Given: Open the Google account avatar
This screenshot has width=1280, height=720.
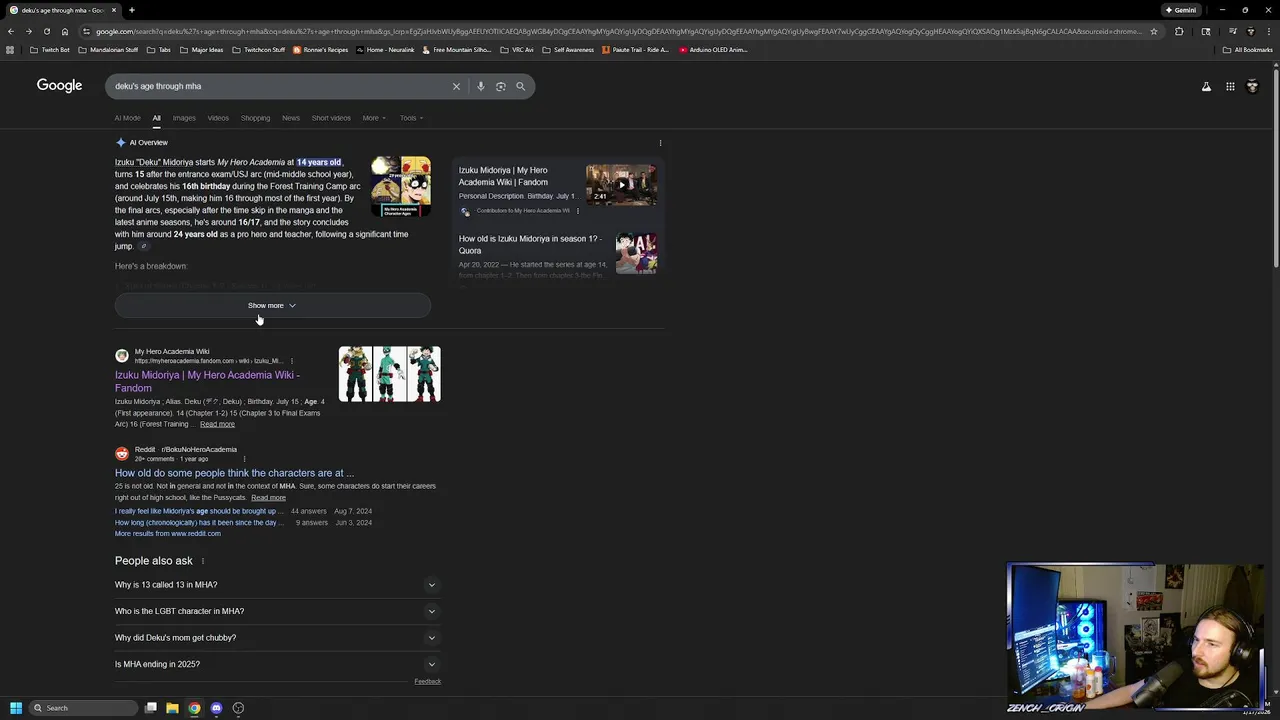Looking at the screenshot, I should pyautogui.click(x=1252, y=86).
